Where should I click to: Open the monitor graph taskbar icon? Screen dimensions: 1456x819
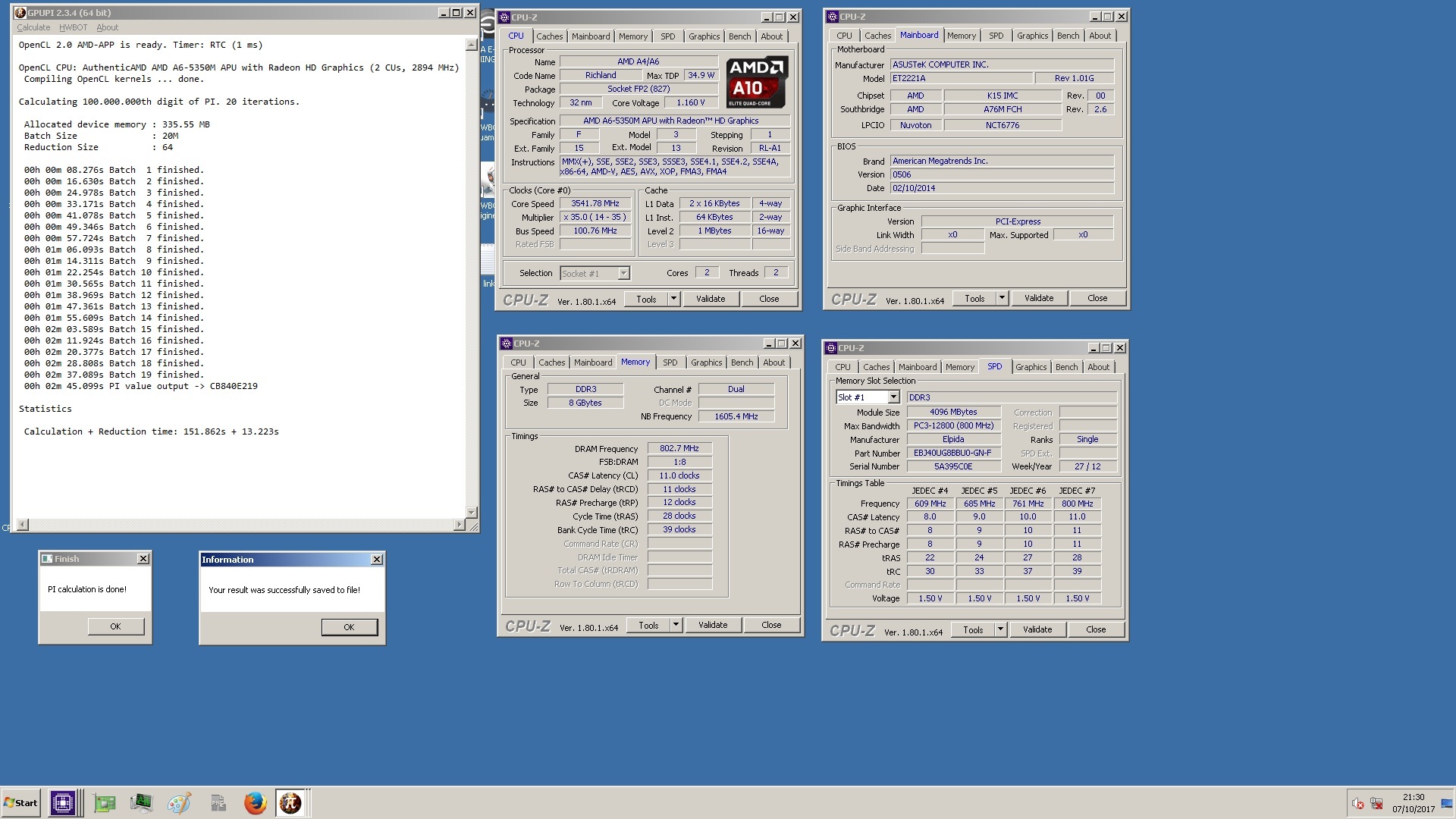[x=141, y=803]
